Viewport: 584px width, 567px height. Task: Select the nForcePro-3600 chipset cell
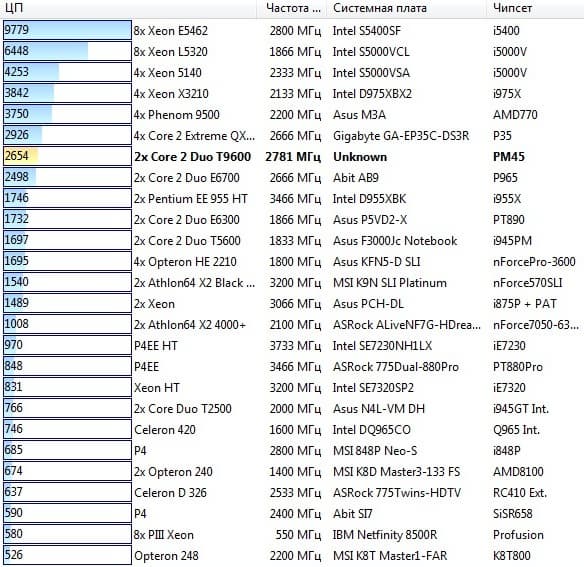pos(534,262)
